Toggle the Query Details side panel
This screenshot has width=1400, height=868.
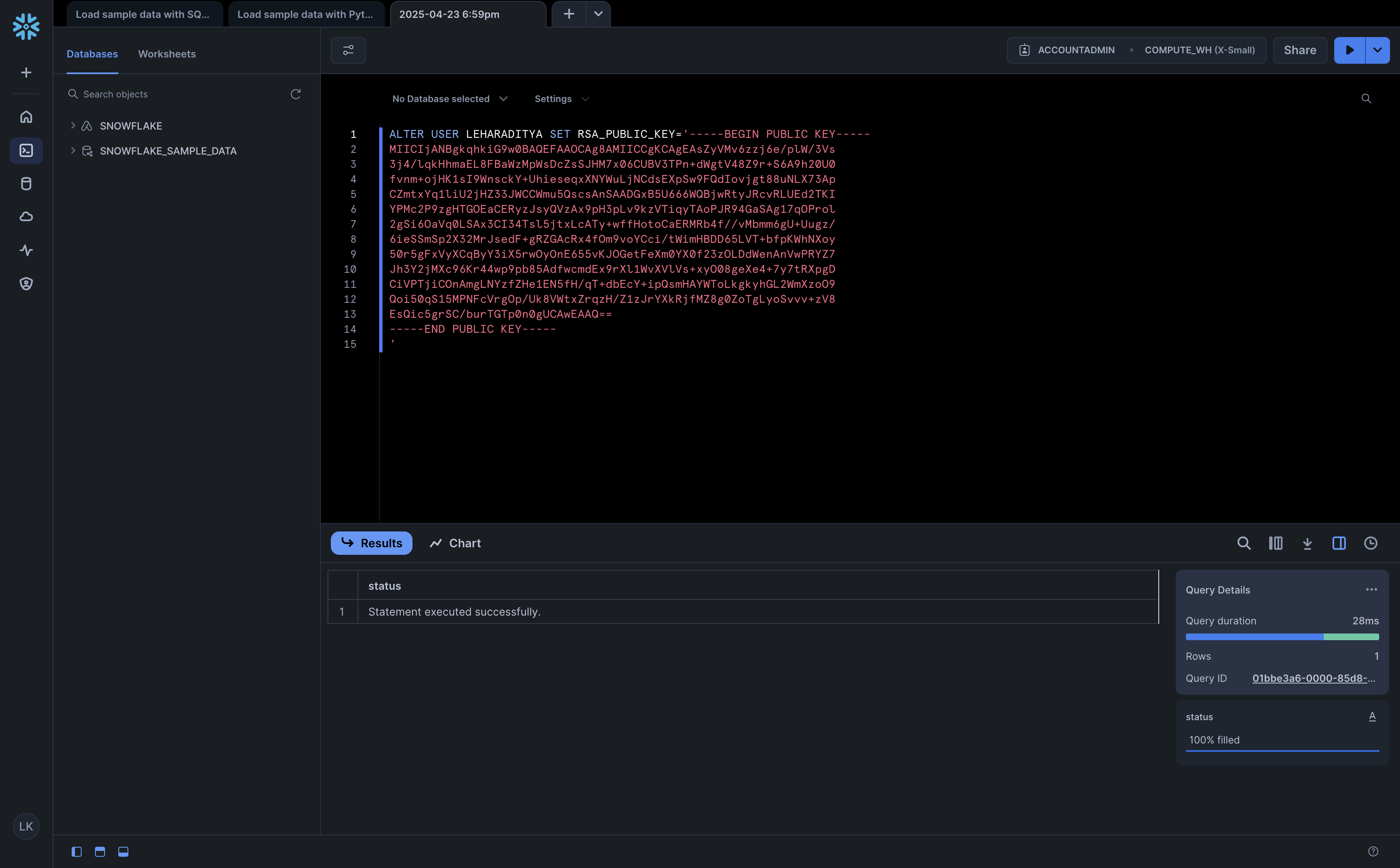click(1339, 543)
